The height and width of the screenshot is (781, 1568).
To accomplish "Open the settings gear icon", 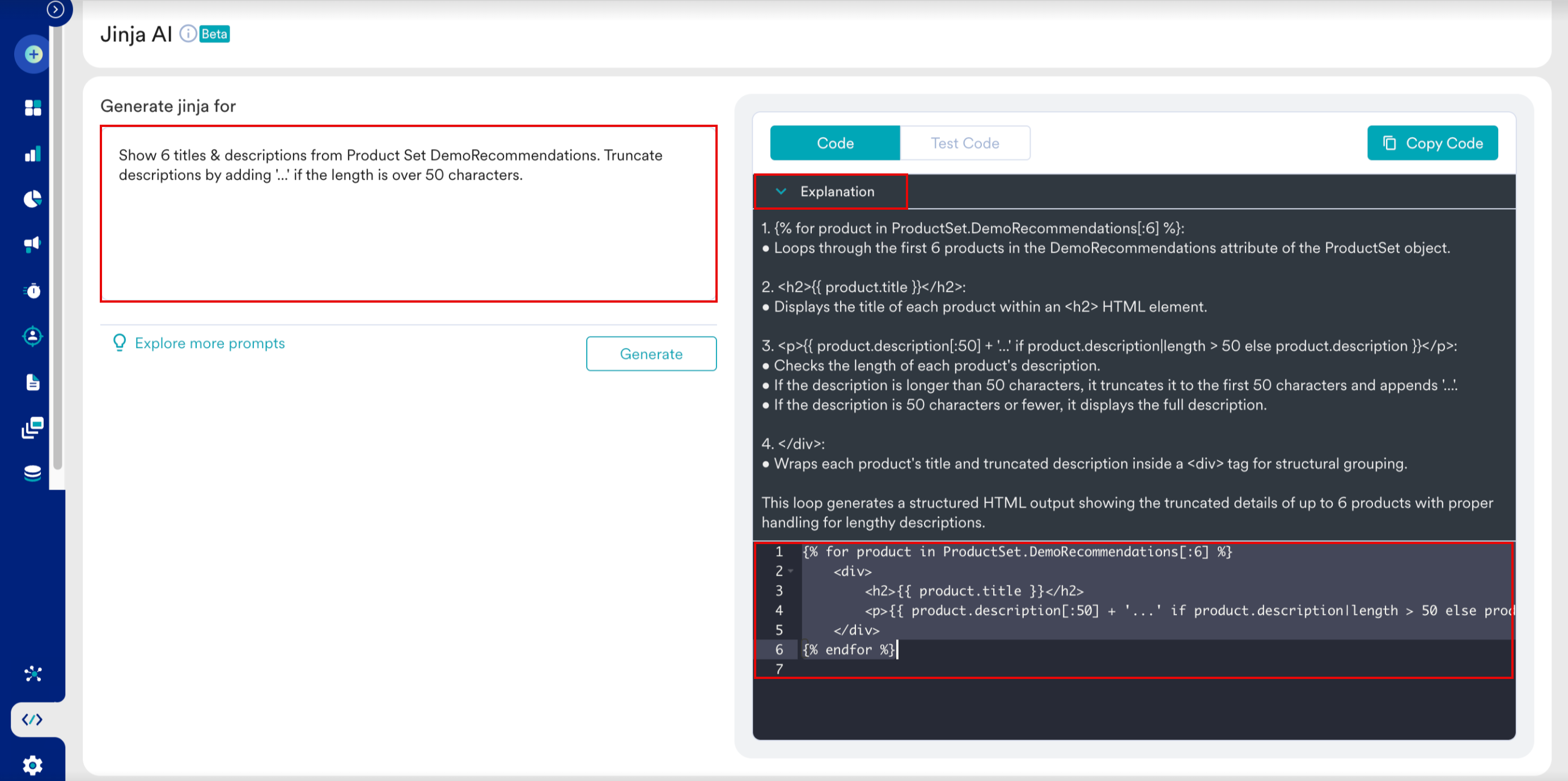I will click(x=33, y=765).
